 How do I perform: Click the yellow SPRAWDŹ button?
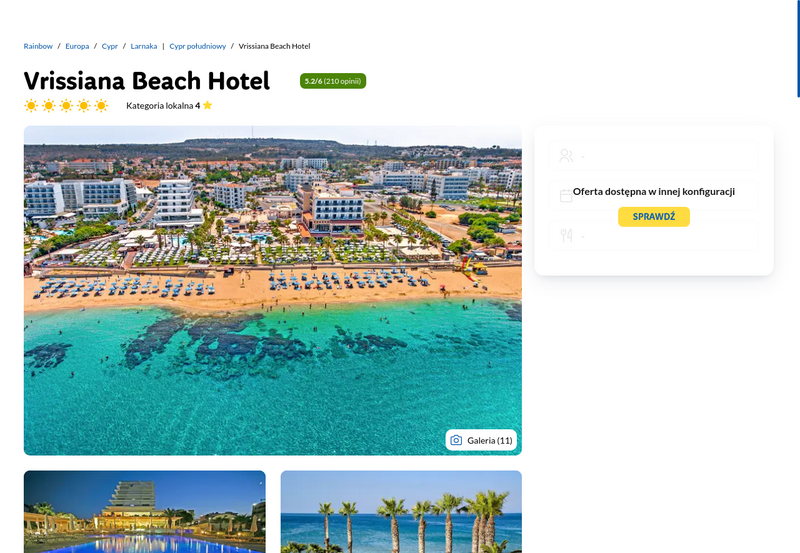(x=654, y=217)
